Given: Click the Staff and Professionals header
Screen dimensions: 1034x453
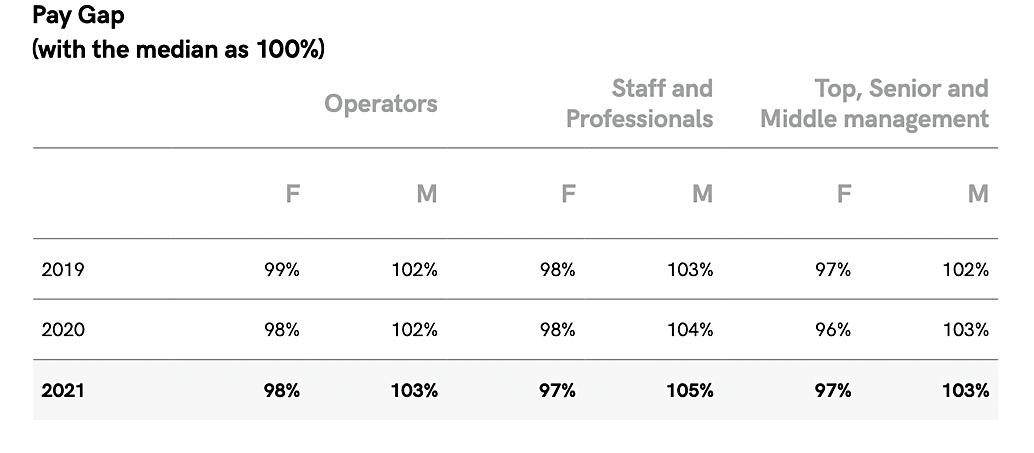Looking at the screenshot, I should (x=640, y=104).
